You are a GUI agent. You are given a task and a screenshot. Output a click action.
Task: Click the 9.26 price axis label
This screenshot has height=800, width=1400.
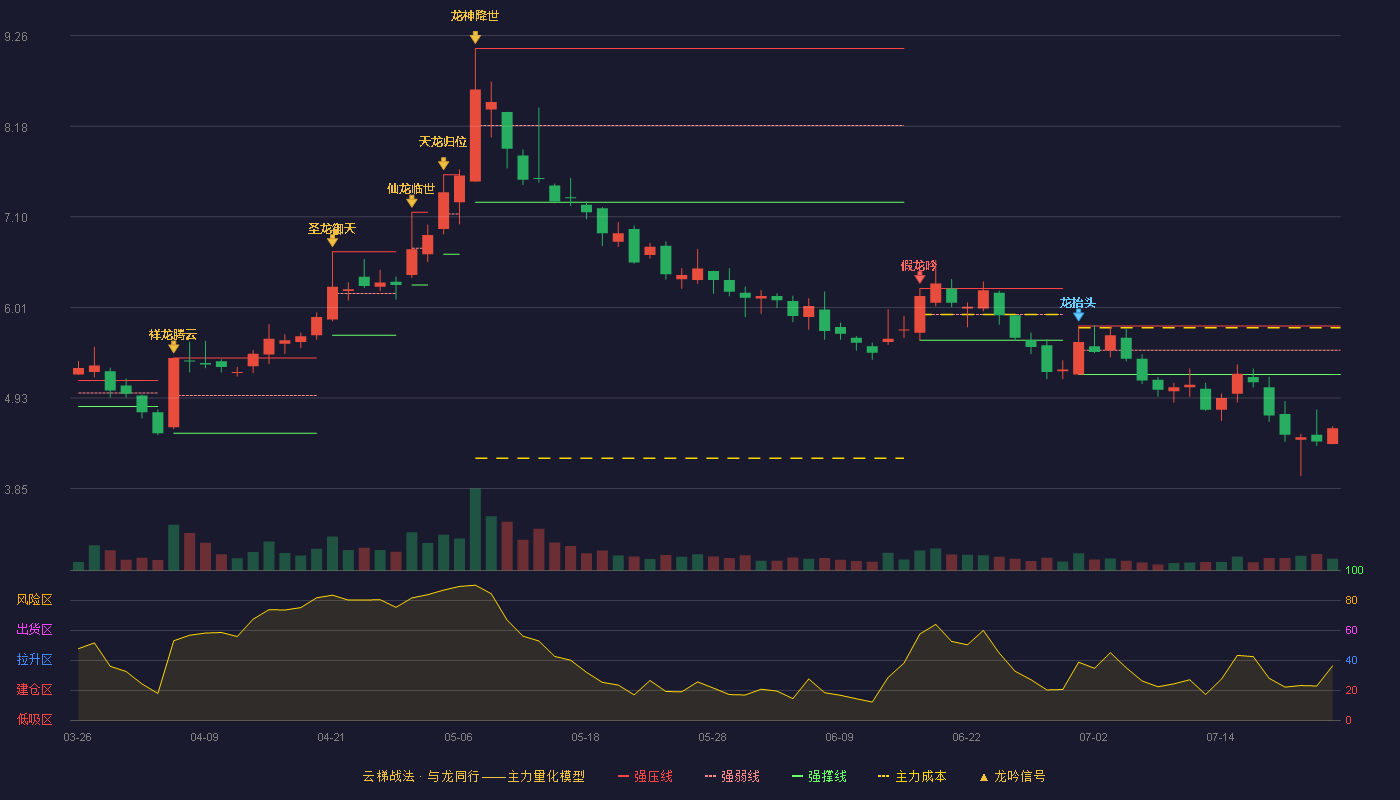(16, 37)
